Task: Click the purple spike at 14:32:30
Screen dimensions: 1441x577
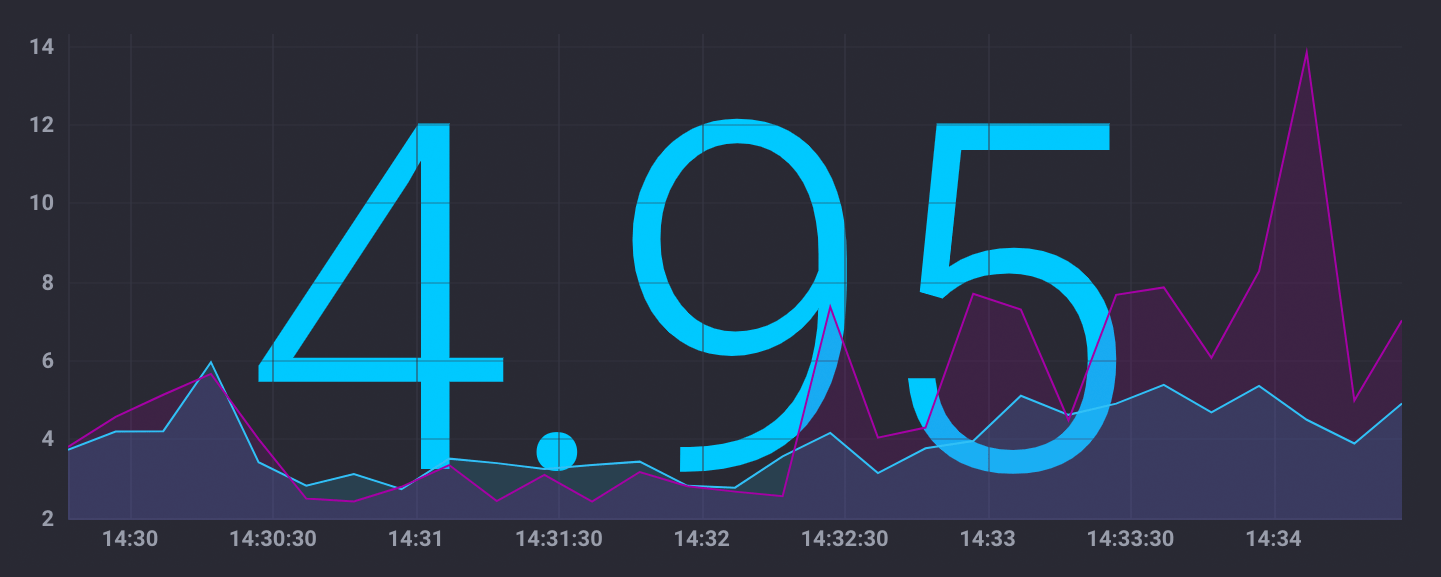Action: click(x=830, y=306)
